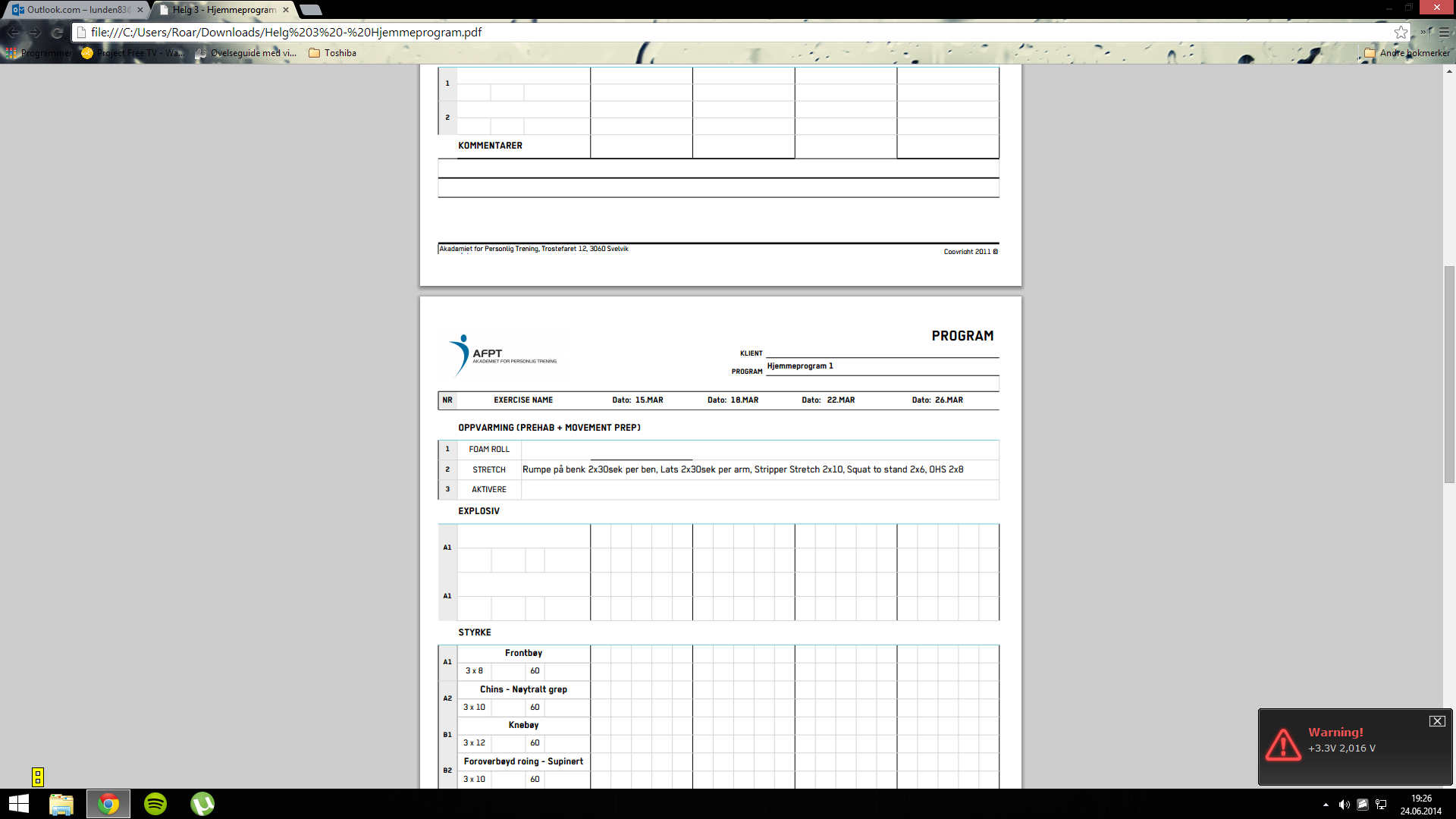Open Spotify from the taskbar
This screenshot has height=819, width=1456.
(155, 804)
